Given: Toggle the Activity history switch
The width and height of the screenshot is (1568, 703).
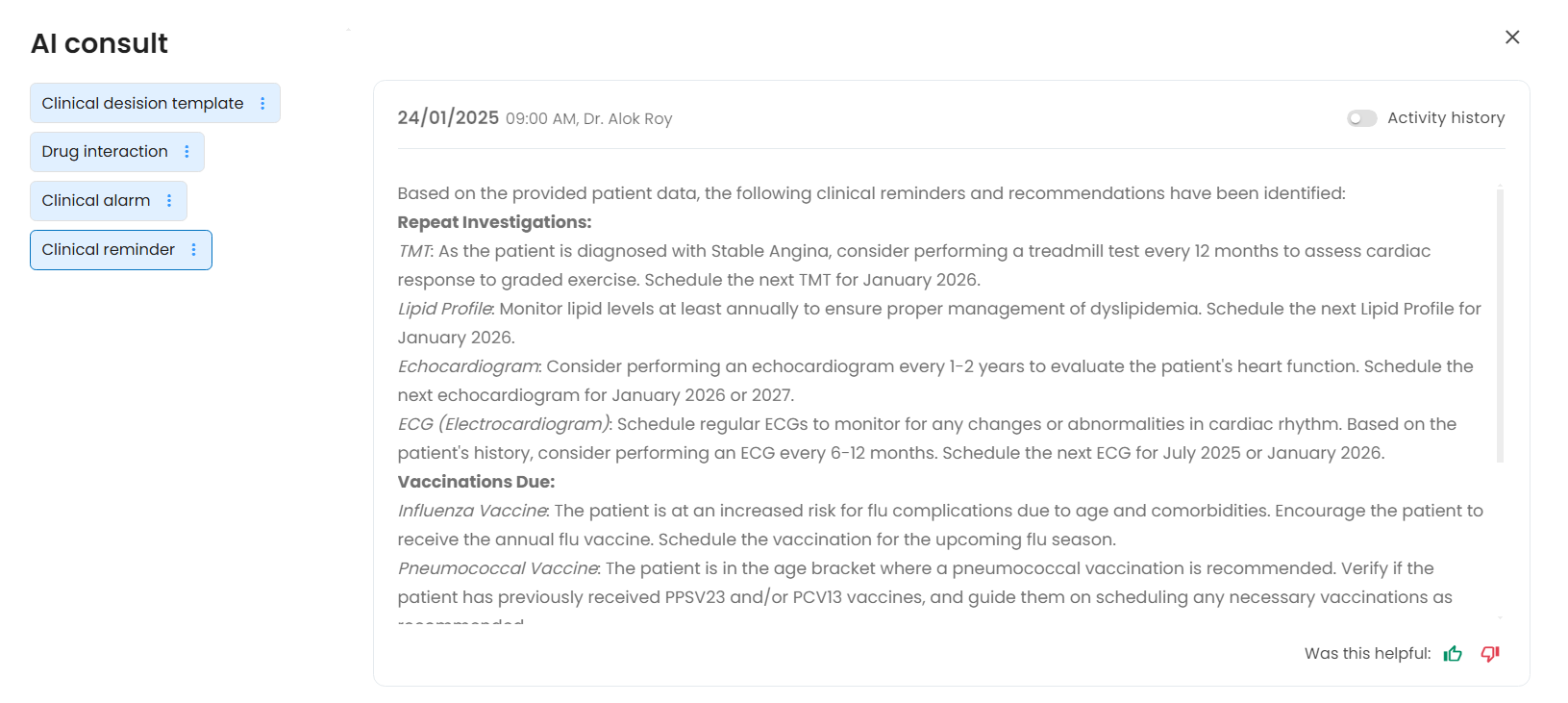Looking at the screenshot, I should [x=1361, y=118].
